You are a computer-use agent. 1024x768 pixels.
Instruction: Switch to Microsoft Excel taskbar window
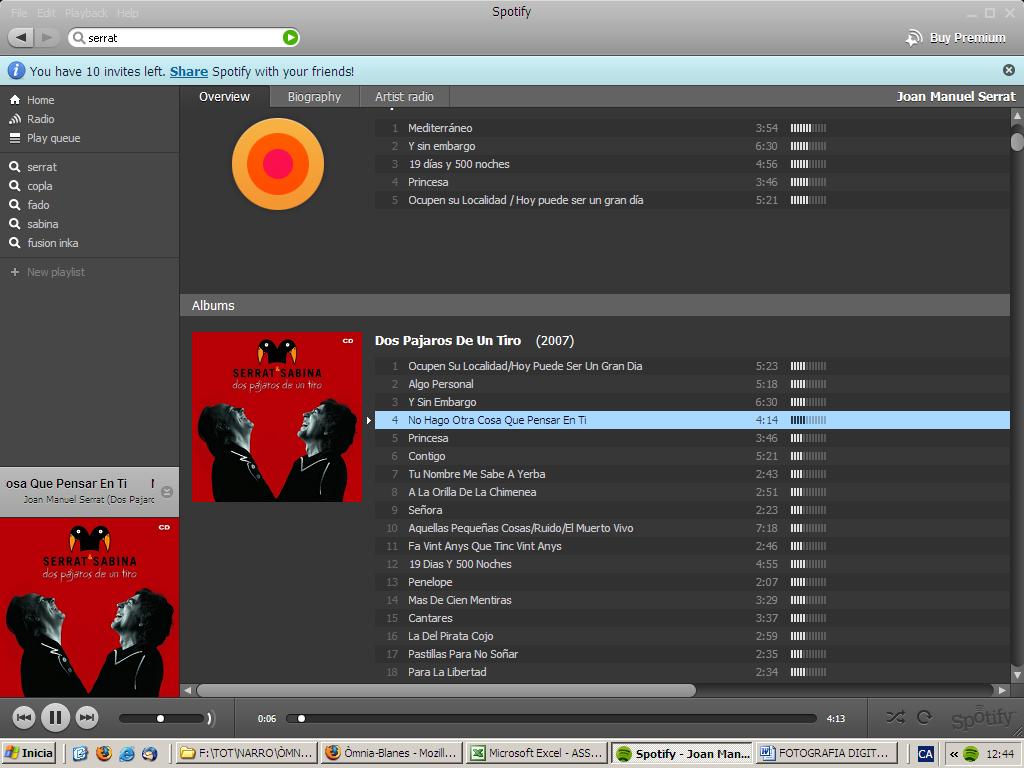tap(536, 753)
